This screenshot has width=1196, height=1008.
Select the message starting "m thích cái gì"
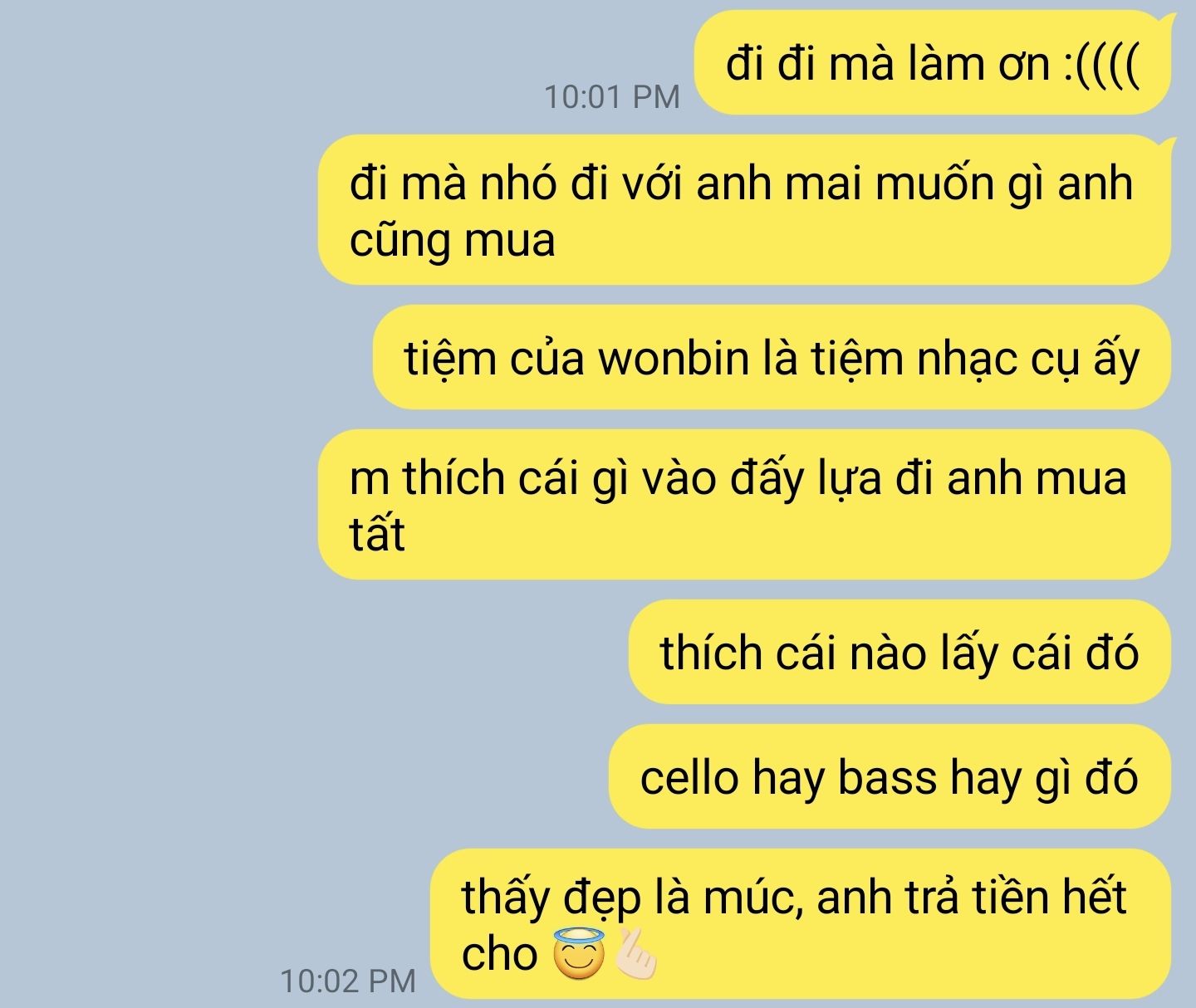click(744, 504)
